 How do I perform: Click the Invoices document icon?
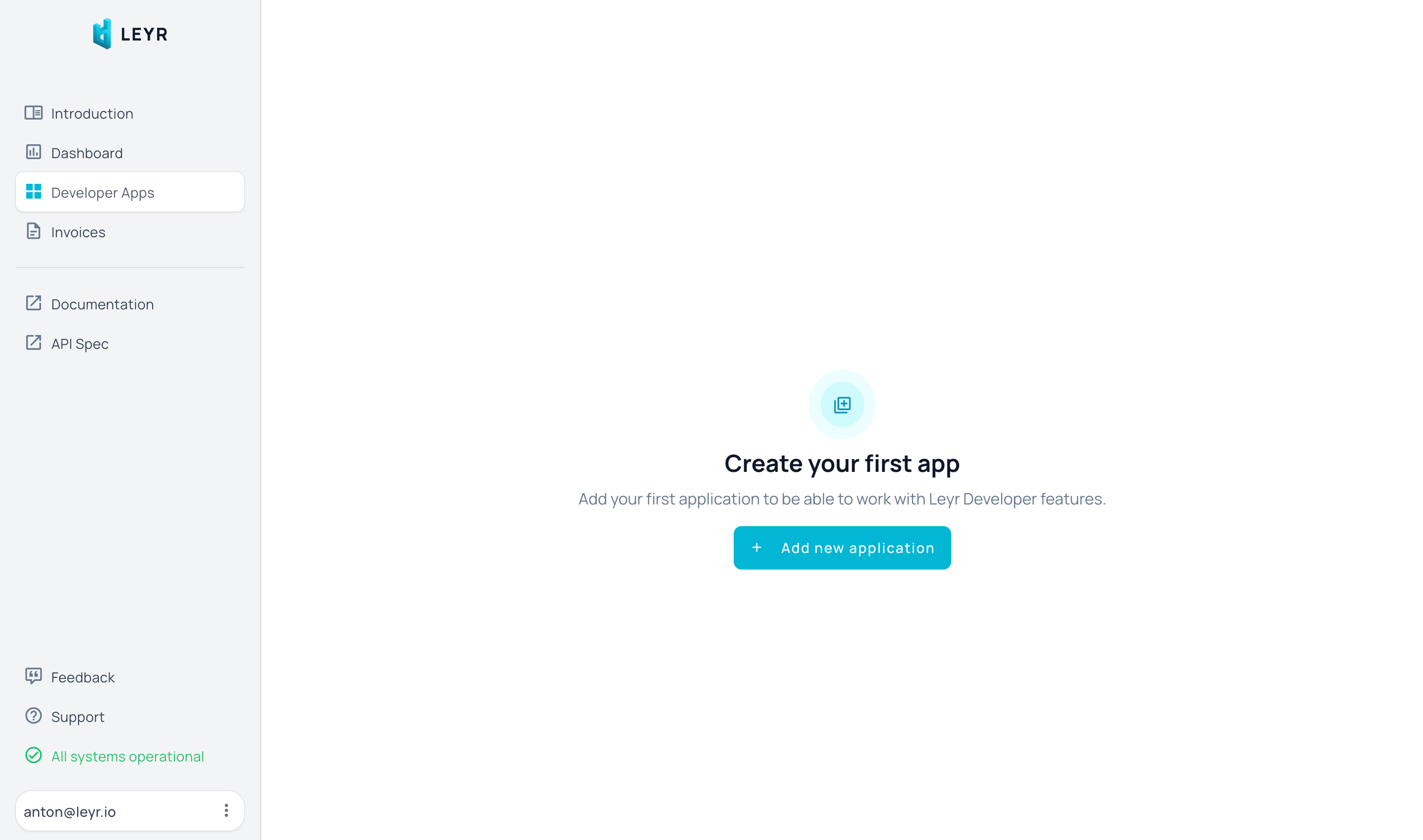click(33, 231)
